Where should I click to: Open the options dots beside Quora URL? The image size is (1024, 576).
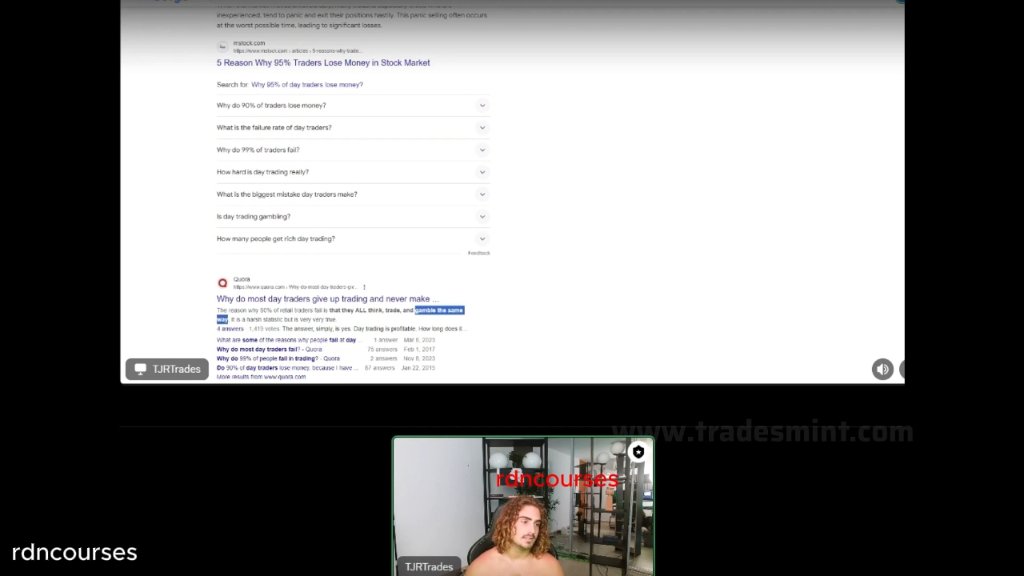(364, 287)
